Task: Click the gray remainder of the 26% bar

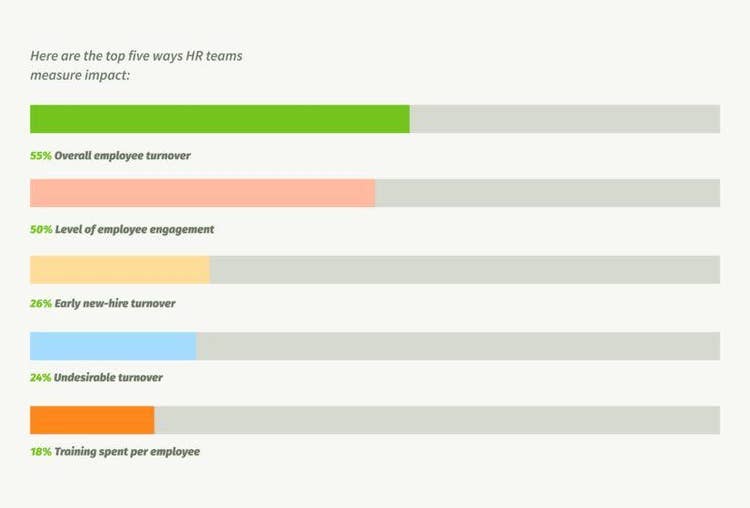Action: click(x=465, y=270)
